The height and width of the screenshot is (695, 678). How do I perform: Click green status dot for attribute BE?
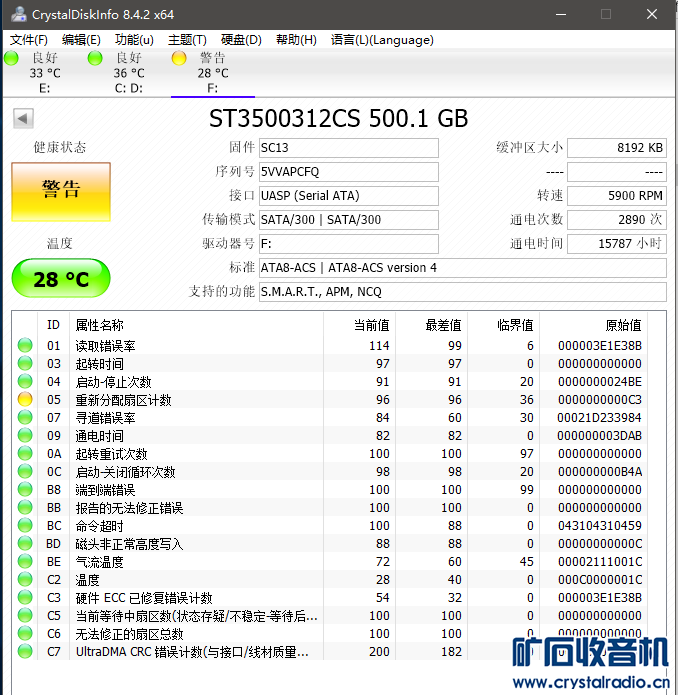click(25, 562)
